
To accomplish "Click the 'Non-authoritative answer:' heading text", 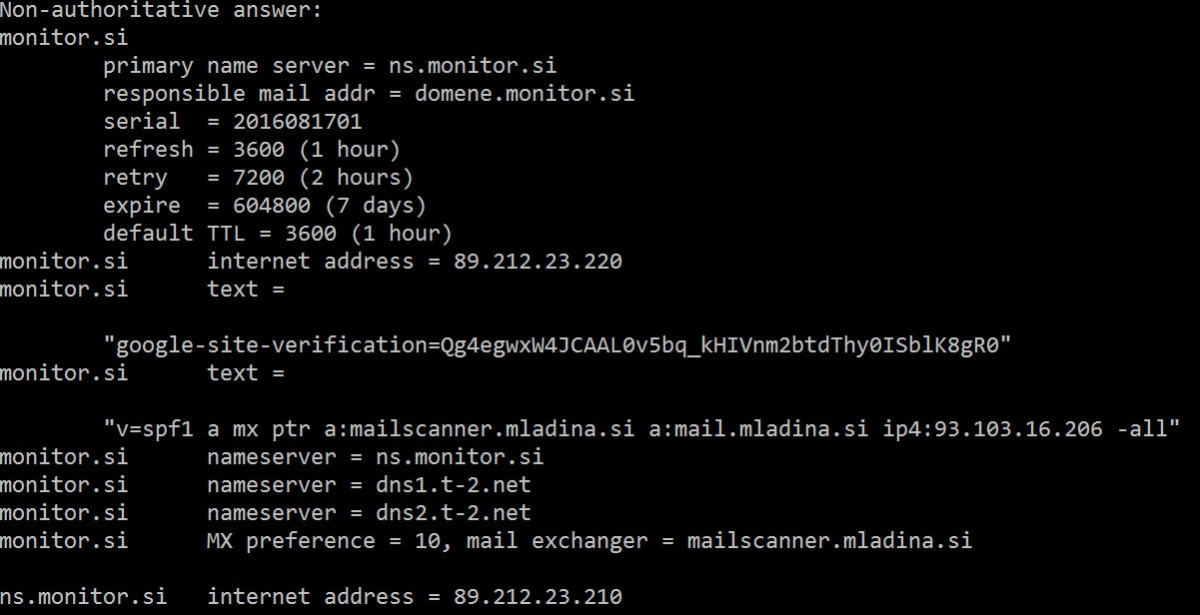I will [x=162, y=11].
